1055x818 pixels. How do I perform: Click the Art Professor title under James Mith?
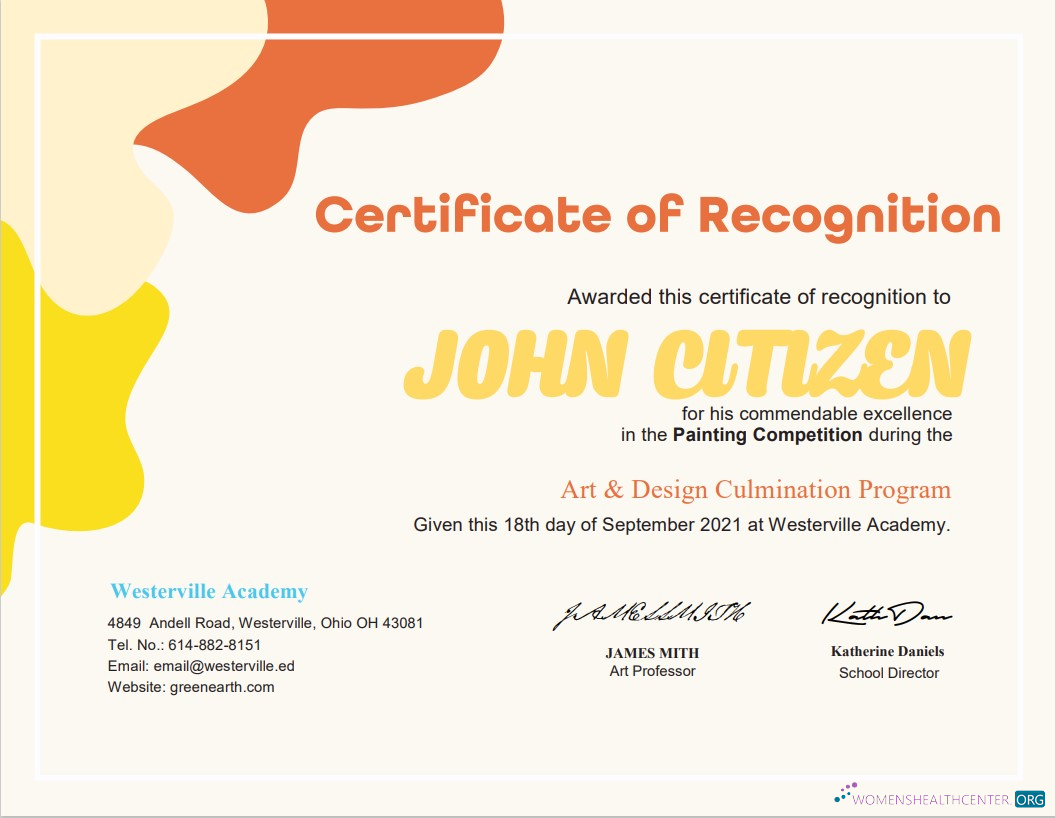click(x=654, y=671)
